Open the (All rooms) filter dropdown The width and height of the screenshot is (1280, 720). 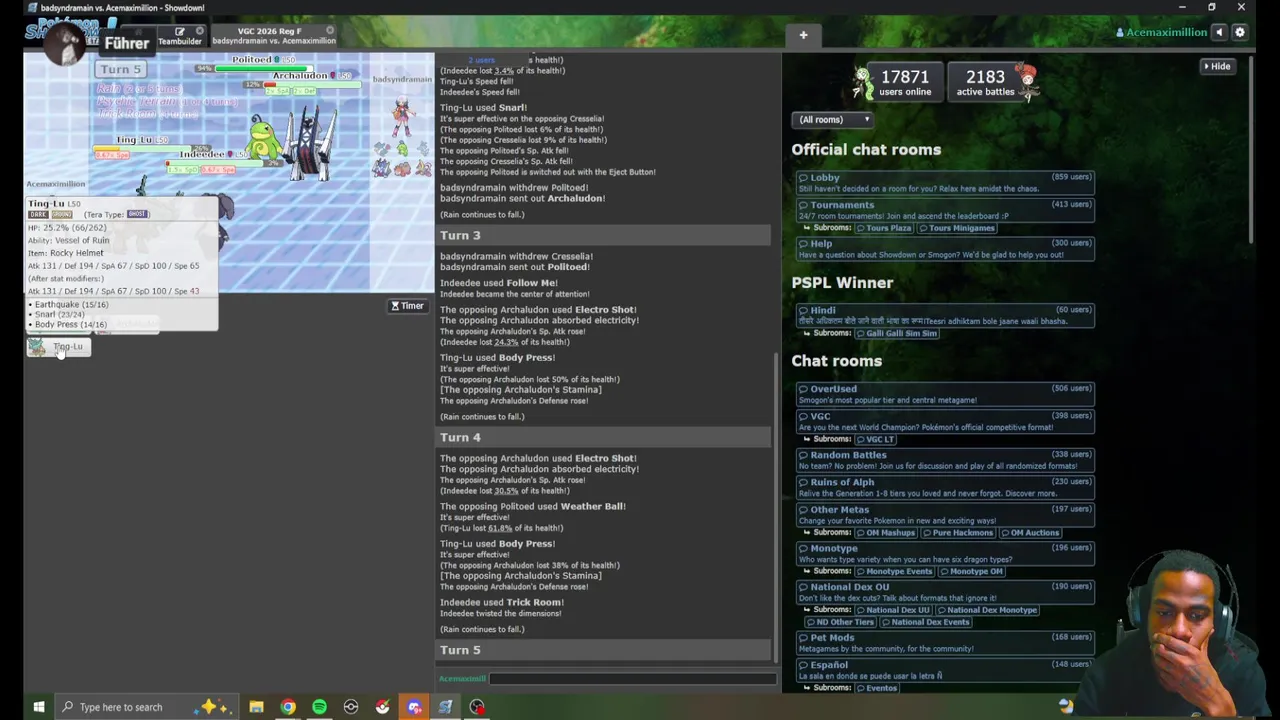pyautogui.click(x=834, y=120)
